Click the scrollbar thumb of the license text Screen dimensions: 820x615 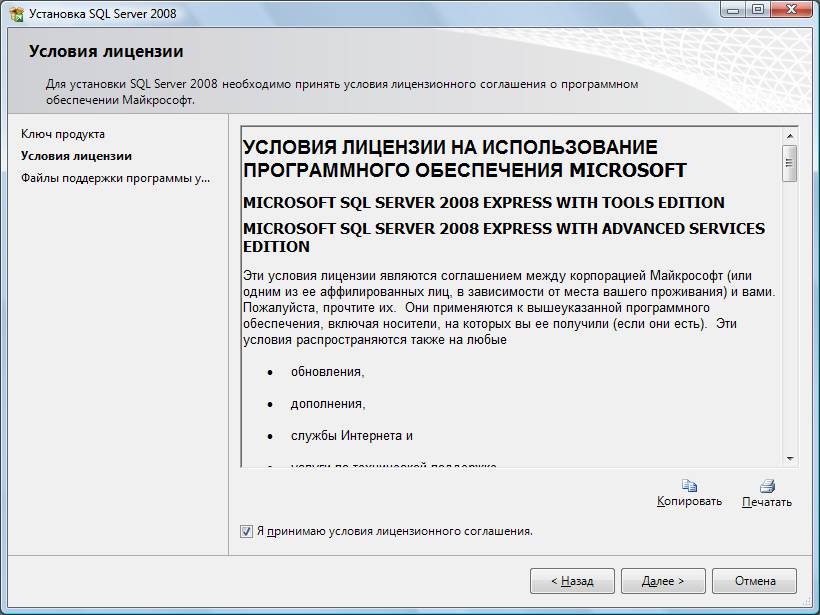tap(789, 161)
